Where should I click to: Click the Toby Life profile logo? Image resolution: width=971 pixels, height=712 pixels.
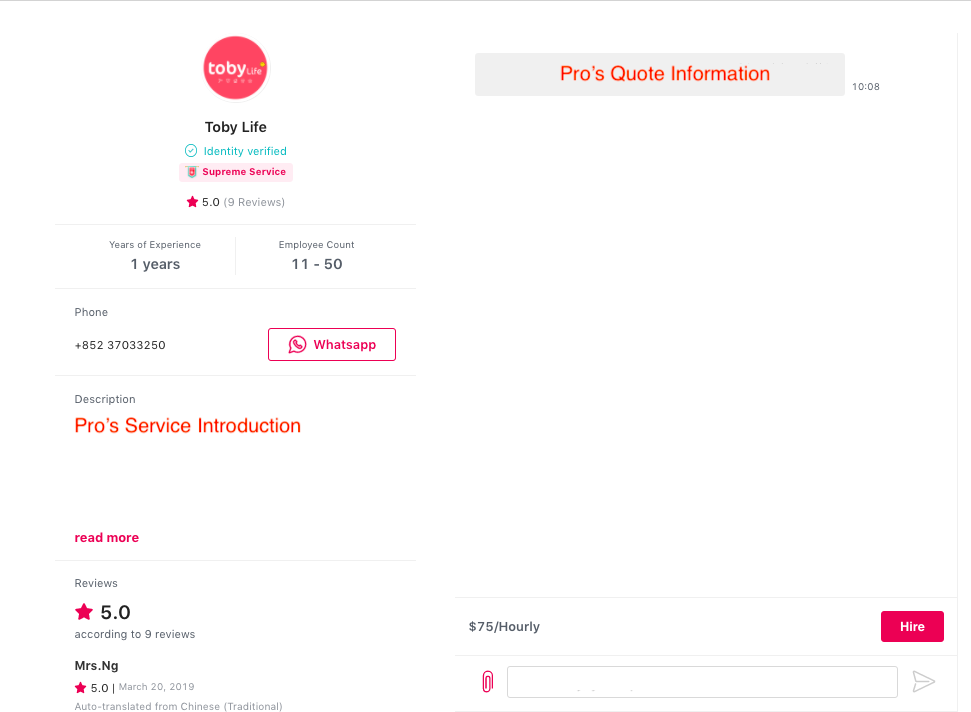(235, 68)
